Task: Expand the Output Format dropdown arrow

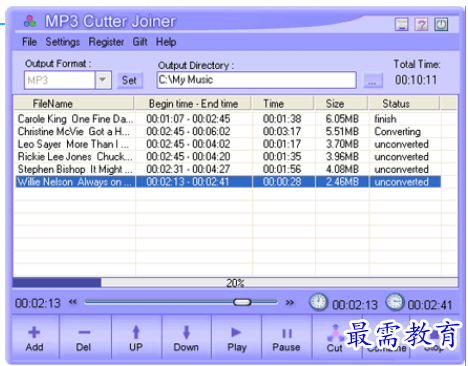Action: pyautogui.click(x=103, y=80)
